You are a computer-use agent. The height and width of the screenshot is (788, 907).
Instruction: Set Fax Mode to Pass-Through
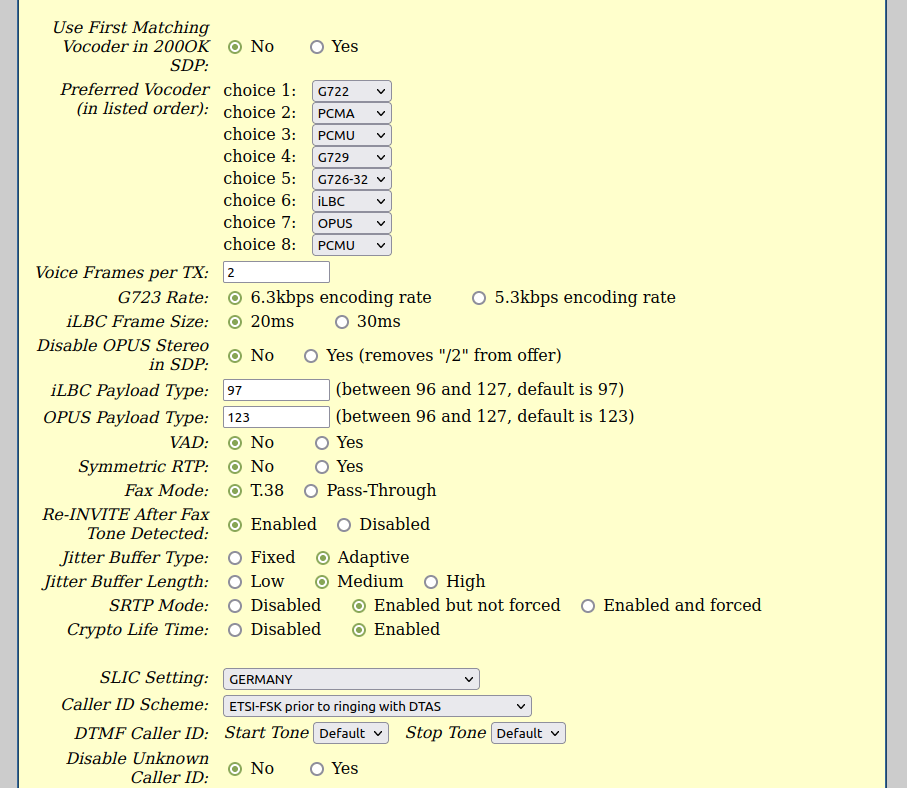pyautogui.click(x=311, y=491)
